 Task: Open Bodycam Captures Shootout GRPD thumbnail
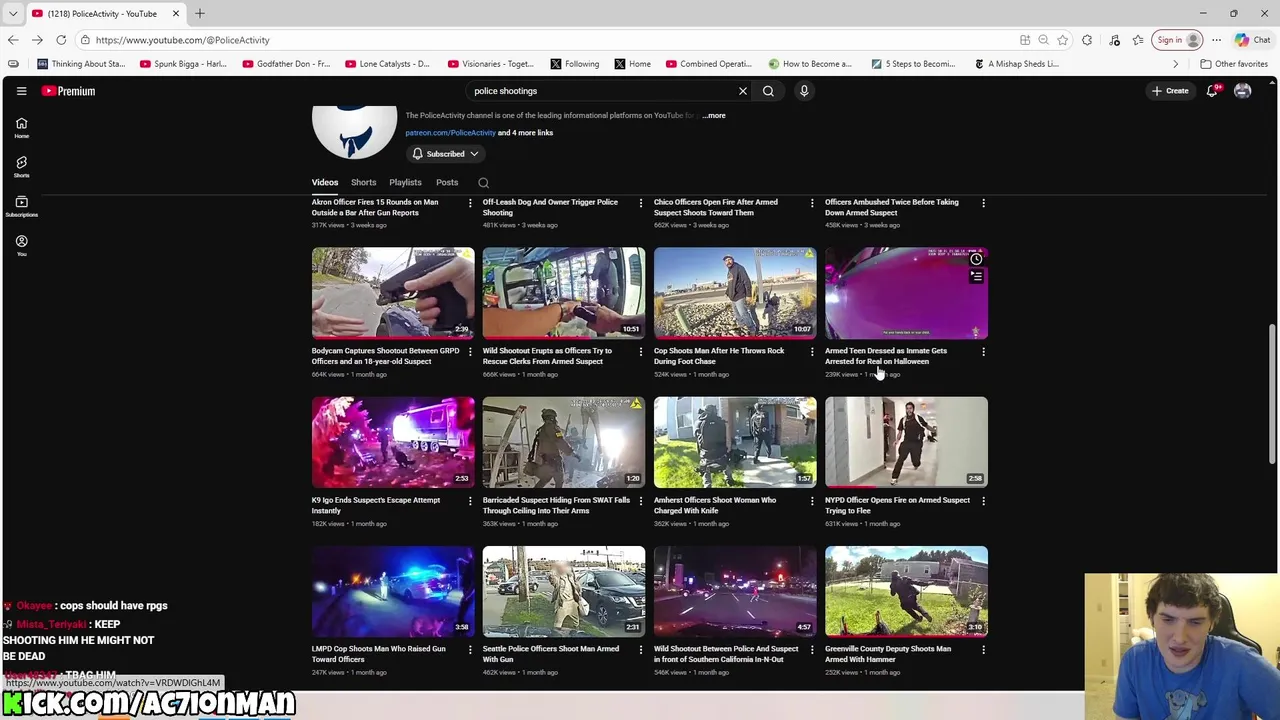pos(393,293)
